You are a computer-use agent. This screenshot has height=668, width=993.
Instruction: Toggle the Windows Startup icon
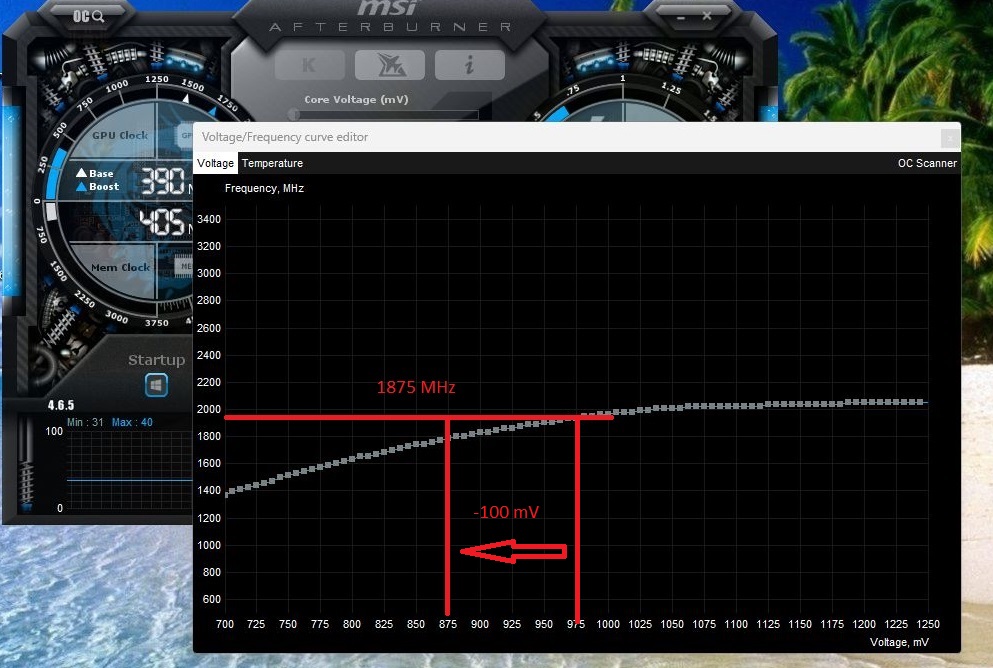156,384
